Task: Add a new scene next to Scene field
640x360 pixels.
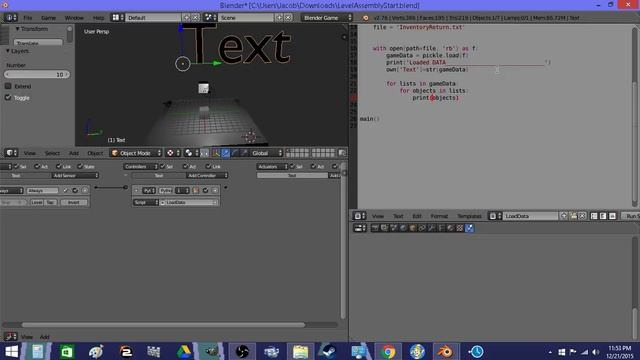Action: coord(279,18)
